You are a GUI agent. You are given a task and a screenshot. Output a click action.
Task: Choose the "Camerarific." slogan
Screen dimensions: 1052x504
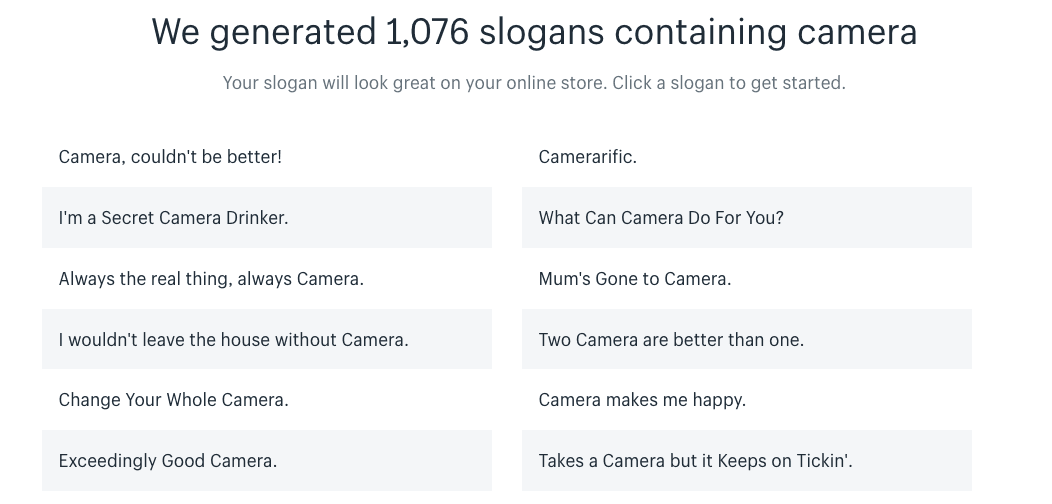(587, 157)
